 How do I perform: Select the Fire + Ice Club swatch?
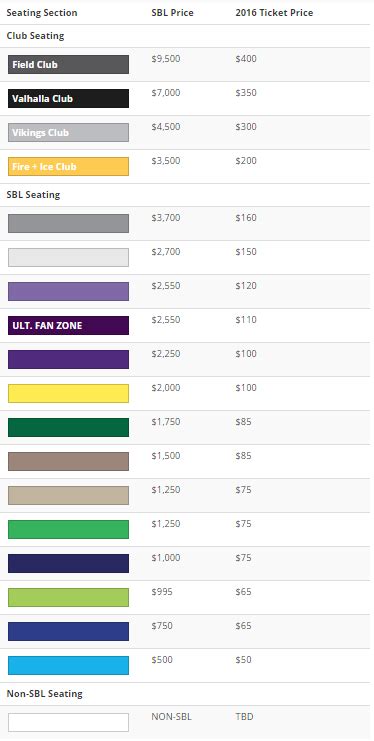pyautogui.click(x=68, y=166)
